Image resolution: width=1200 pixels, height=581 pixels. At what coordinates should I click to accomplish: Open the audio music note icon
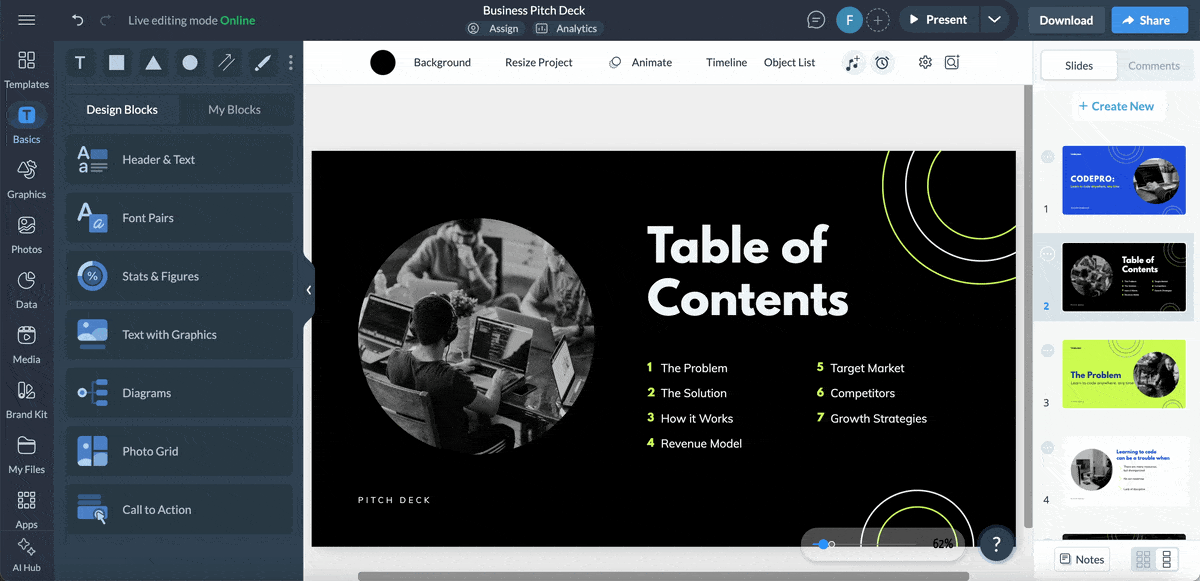[852, 63]
